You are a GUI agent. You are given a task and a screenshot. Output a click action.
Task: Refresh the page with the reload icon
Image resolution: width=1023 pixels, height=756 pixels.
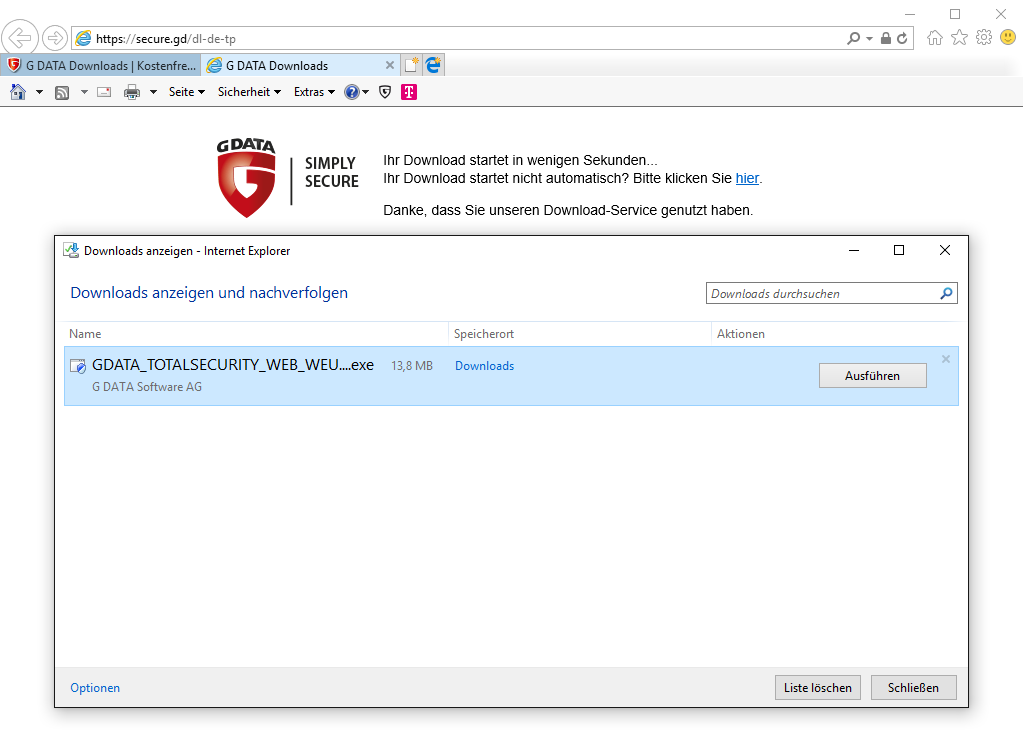(902, 38)
